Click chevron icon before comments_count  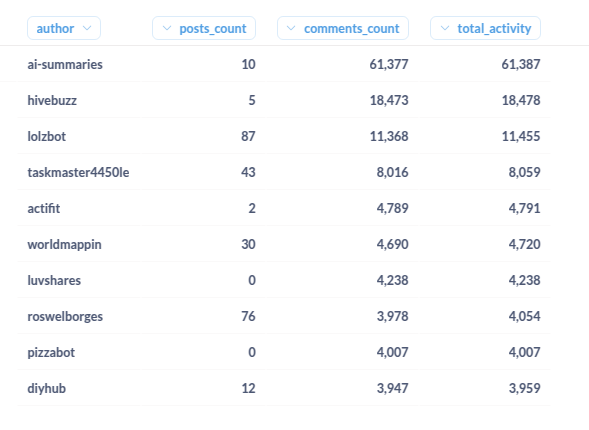[x=291, y=28]
